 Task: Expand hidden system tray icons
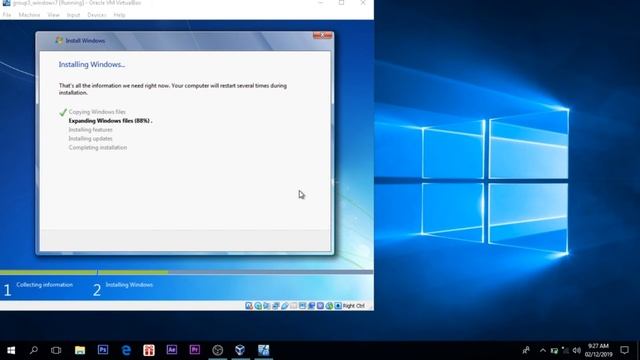click(x=543, y=350)
